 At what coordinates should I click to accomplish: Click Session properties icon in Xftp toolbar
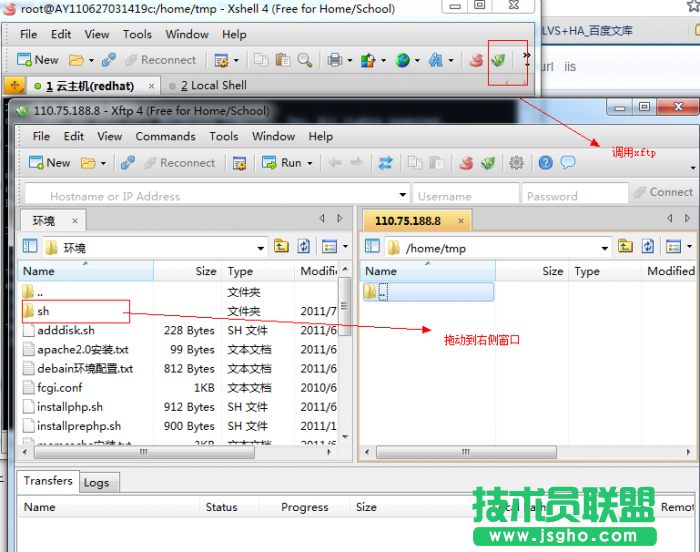tap(239, 163)
